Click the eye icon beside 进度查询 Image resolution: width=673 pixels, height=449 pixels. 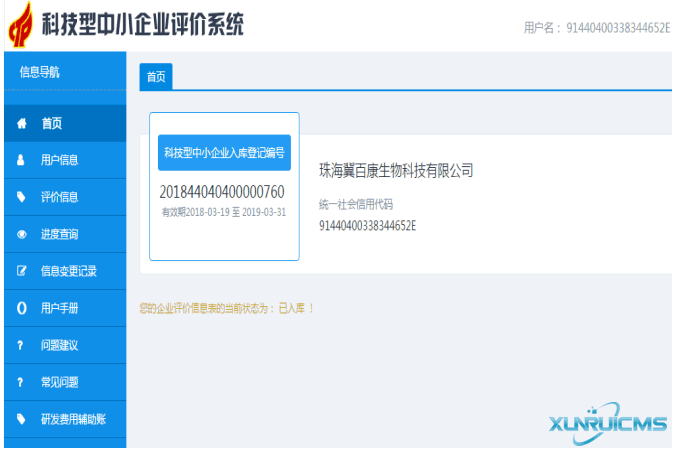[x=21, y=235]
